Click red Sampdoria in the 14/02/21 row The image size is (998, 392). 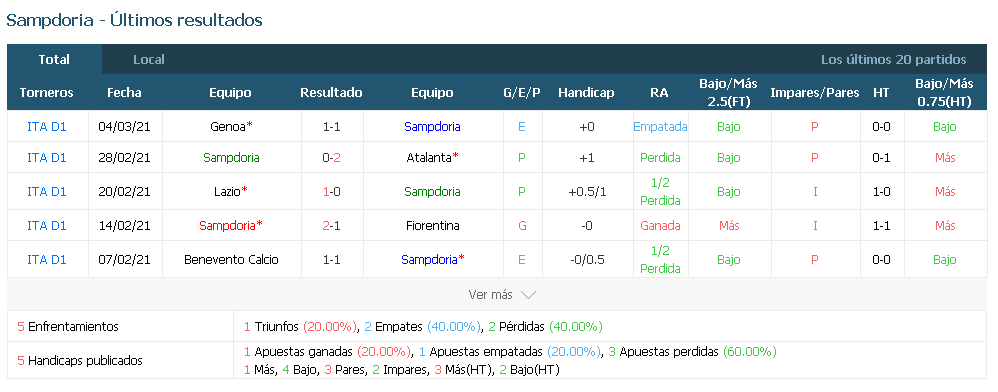pos(227,226)
